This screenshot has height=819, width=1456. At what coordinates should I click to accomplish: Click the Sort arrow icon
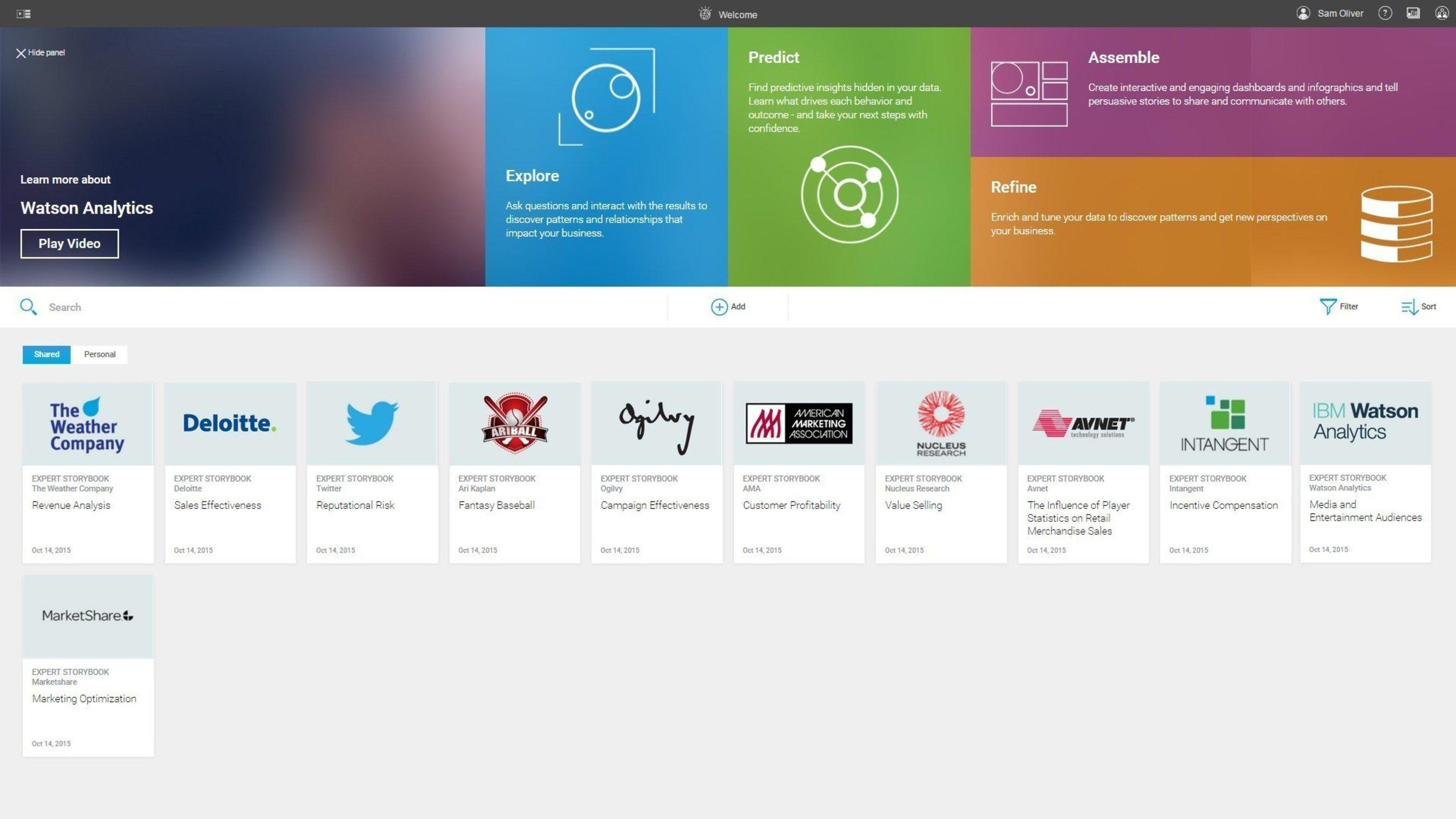(1410, 307)
